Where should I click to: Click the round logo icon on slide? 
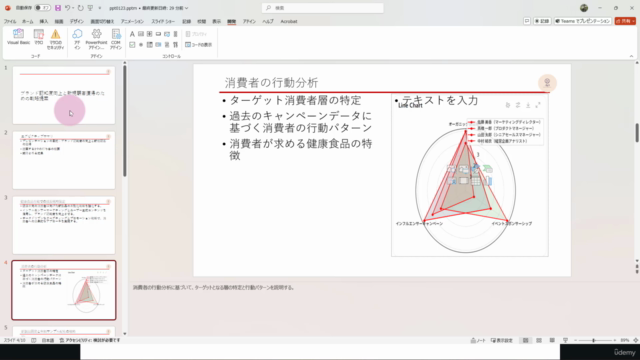pos(547,83)
